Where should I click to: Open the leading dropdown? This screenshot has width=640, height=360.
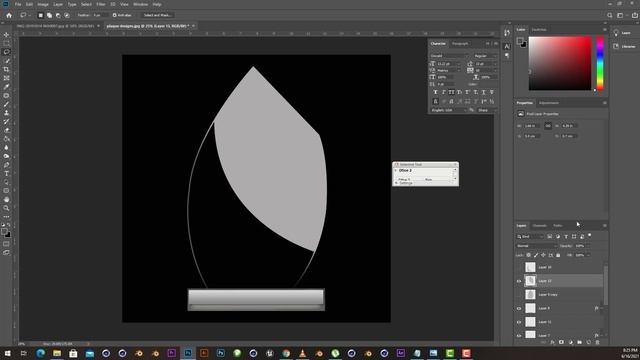495,64
